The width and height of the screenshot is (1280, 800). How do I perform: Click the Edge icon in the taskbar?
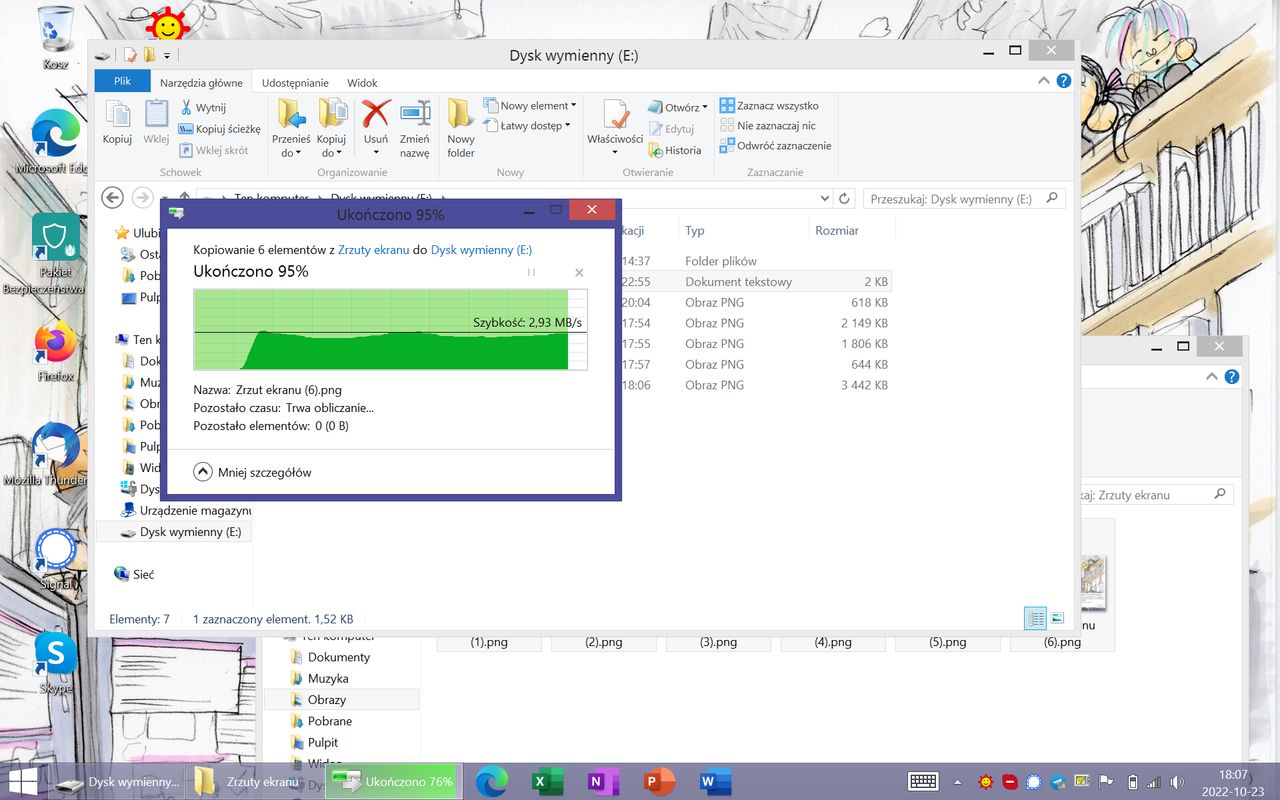pyautogui.click(x=491, y=781)
